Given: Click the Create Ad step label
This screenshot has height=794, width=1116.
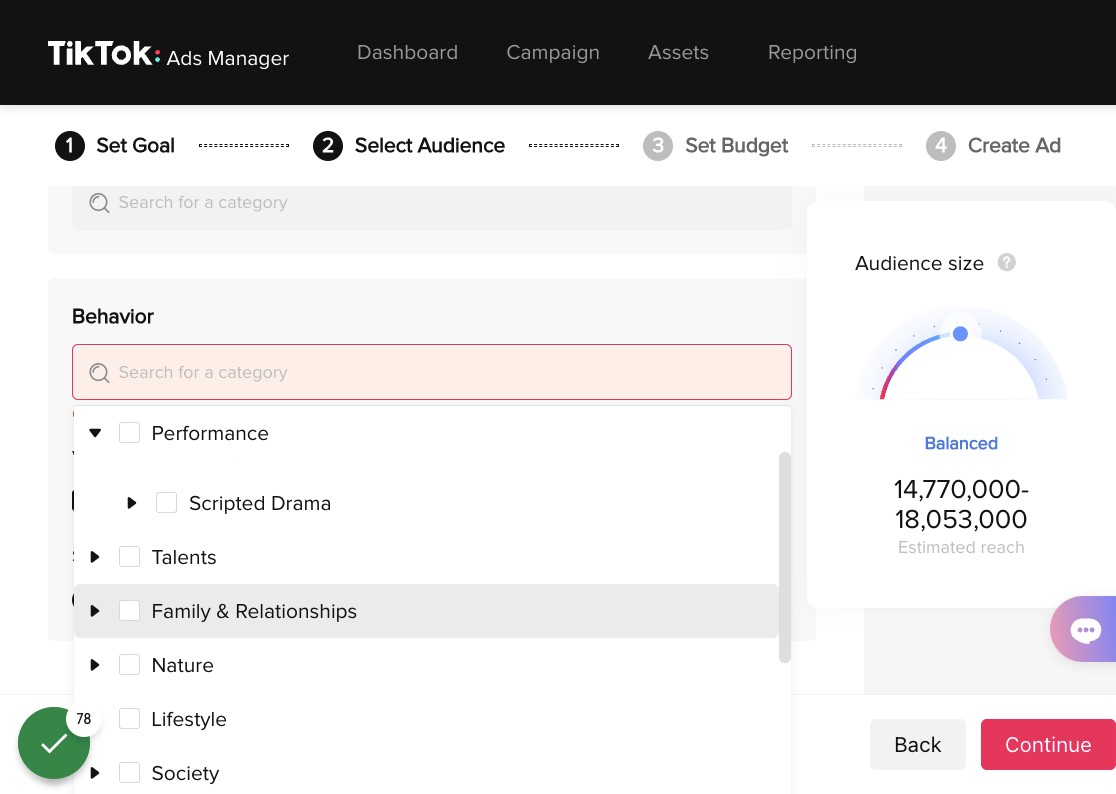Looking at the screenshot, I should click(x=1014, y=146).
